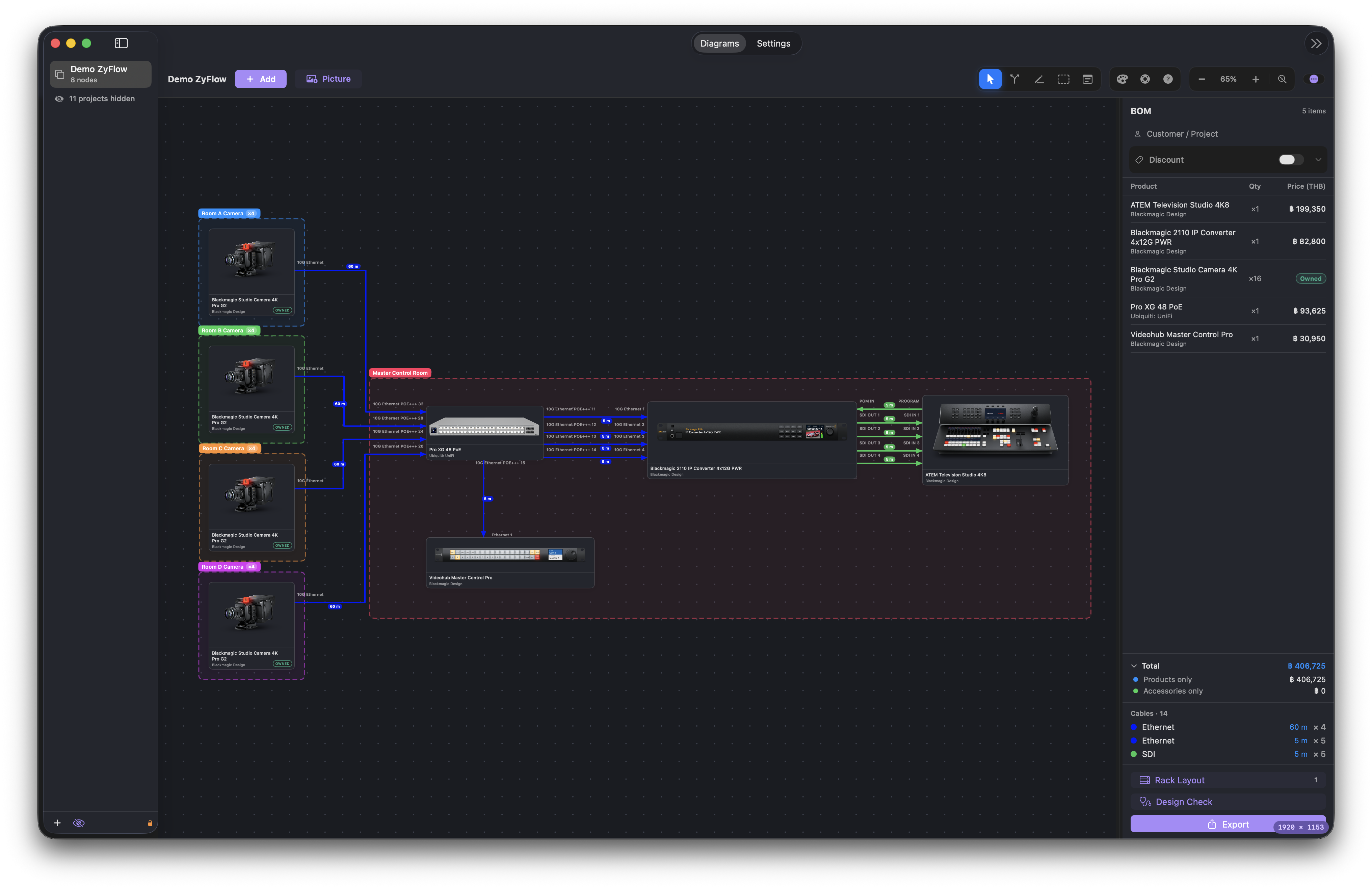Select the ATEM Television Studio 4K8 node
Screen dimensions: 1372x889
995,439
